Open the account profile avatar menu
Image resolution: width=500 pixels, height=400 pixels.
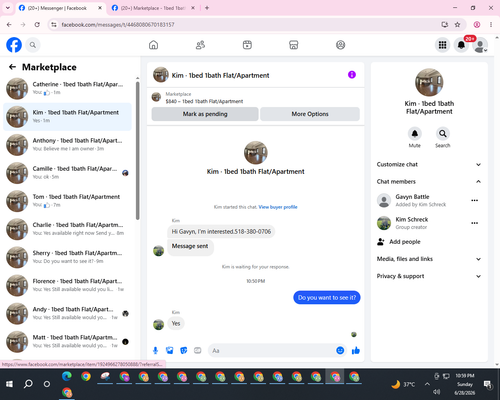coord(480,45)
